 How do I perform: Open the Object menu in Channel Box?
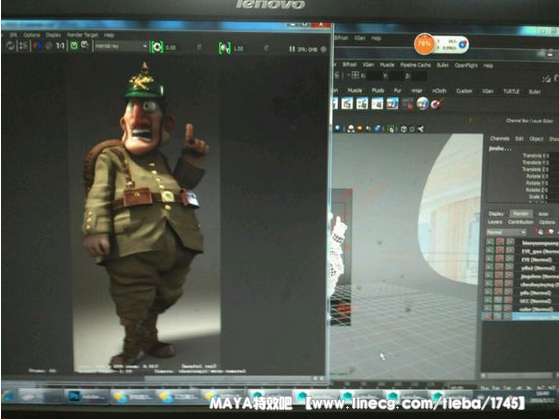click(x=536, y=139)
